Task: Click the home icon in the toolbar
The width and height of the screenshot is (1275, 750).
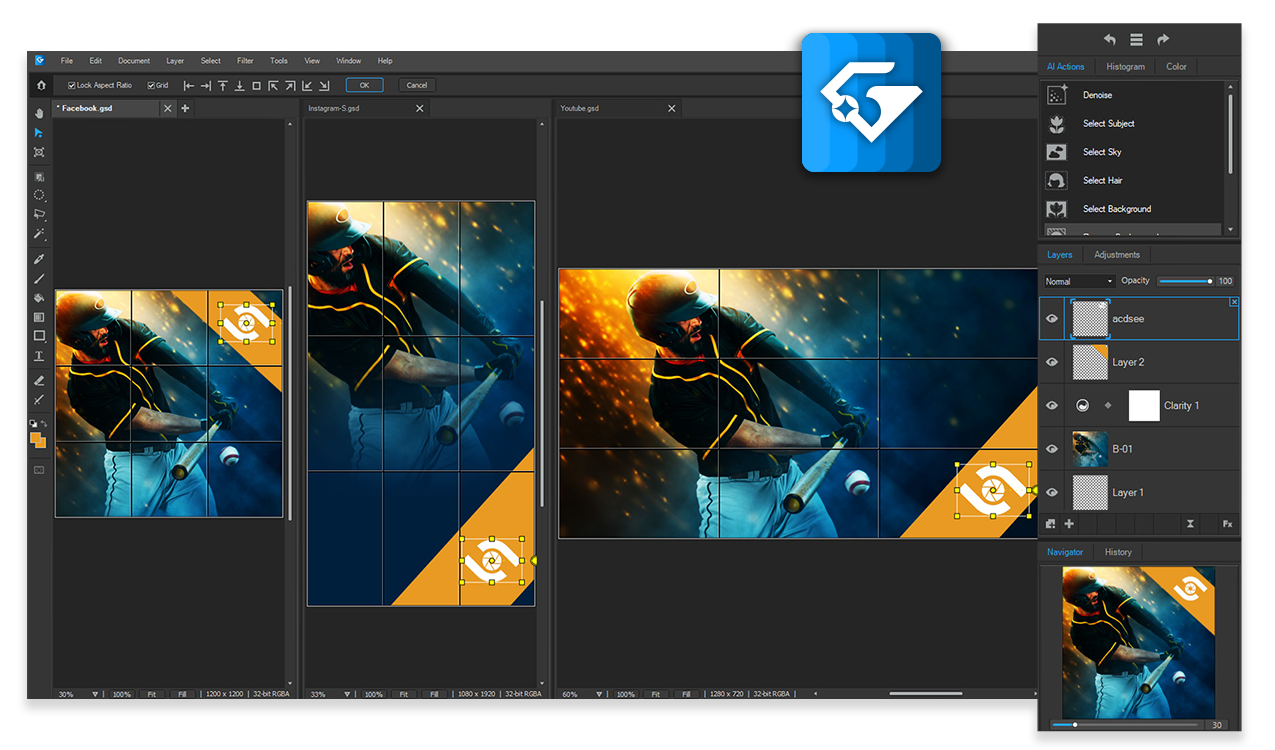Action: (x=41, y=85)
